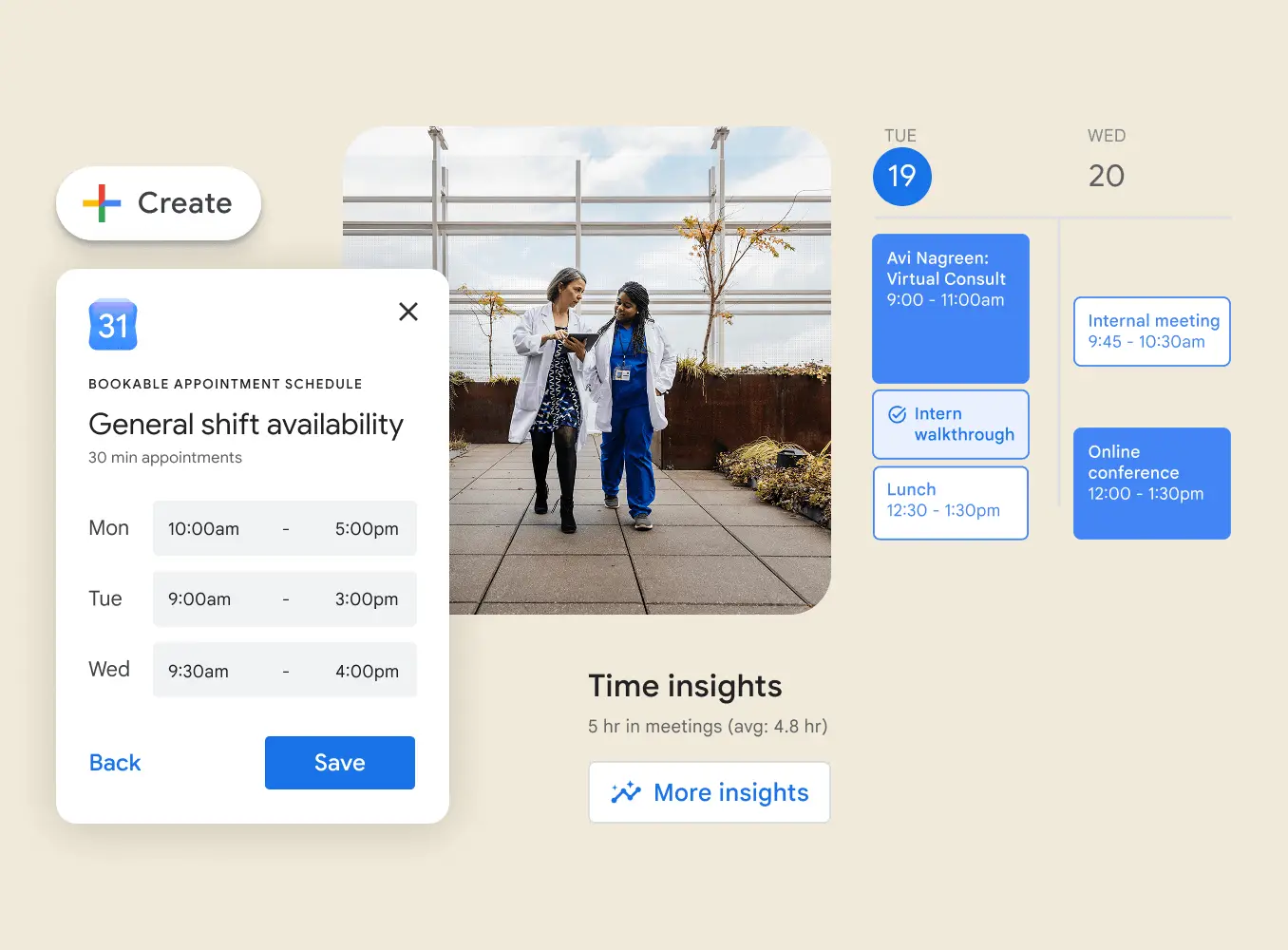Click the sparkline icon beside More insights

tap(626, 792)
